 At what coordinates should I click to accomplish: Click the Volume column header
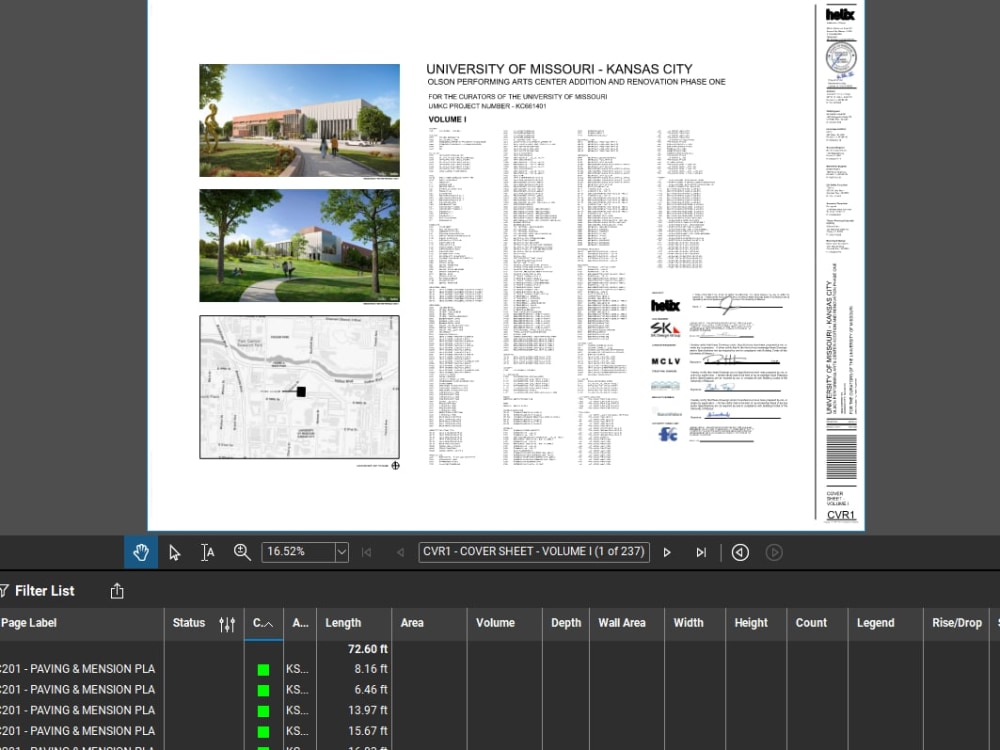click(504, 623)
